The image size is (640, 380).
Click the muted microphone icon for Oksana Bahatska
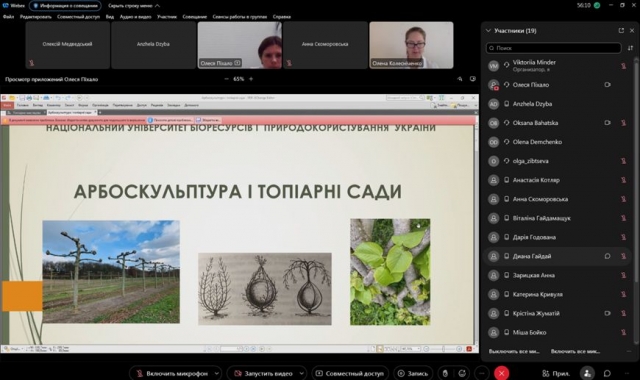tap(623, 123)
